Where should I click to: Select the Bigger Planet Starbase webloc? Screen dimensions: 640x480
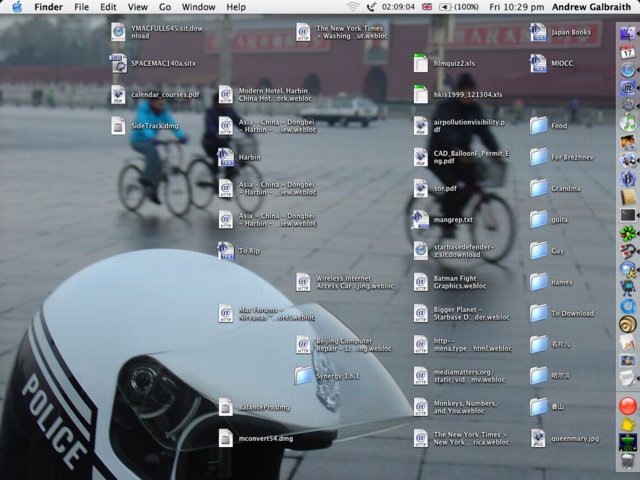[420, 313]
